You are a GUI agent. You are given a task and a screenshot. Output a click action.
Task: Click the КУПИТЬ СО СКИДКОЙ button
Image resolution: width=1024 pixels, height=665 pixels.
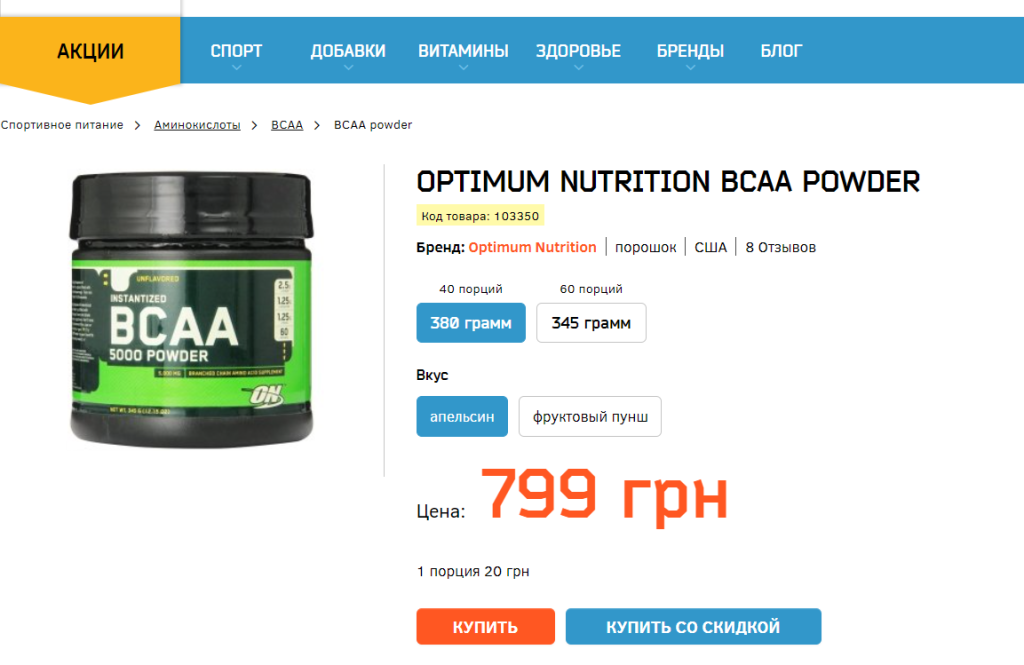coord(693,626)
